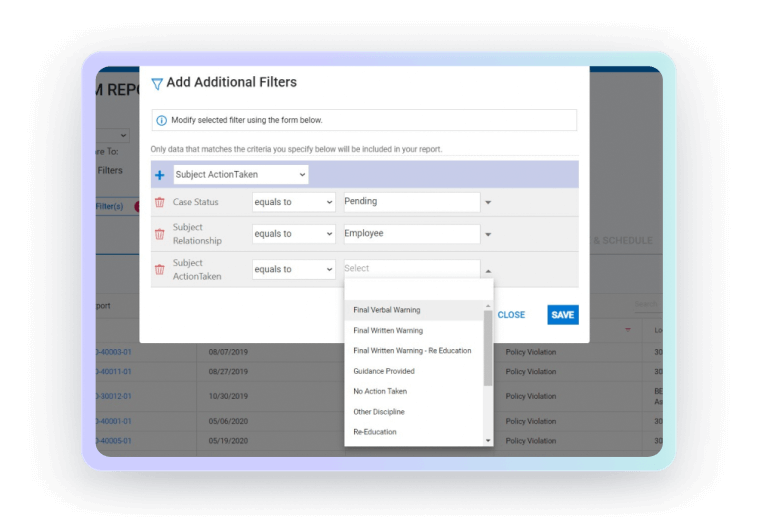Click the funnel icon beside Add Additional Filters

[x=156, y=84]
